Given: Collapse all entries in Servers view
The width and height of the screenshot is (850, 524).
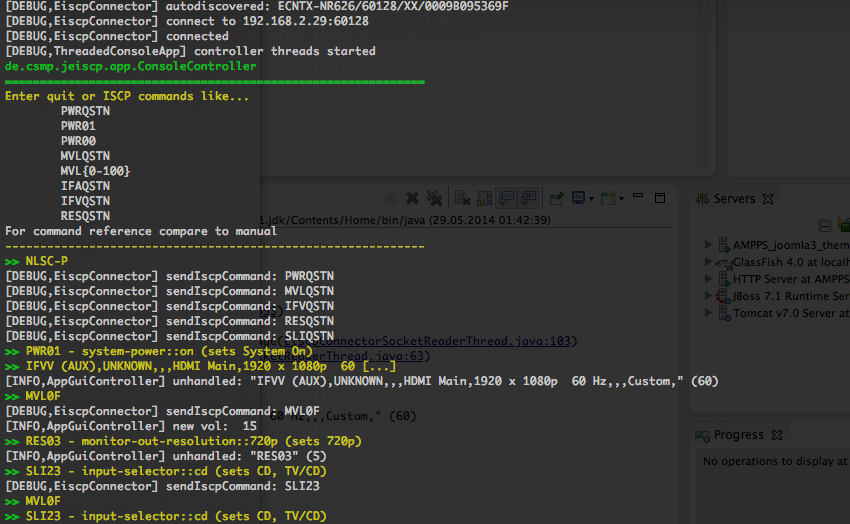Looking at the screenshot, I should [x=825, y=225].
